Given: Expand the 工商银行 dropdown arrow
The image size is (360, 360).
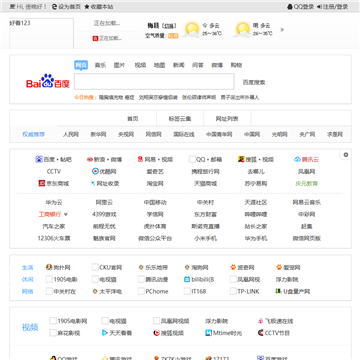Looking at the screenshot, I should (66, 214).
